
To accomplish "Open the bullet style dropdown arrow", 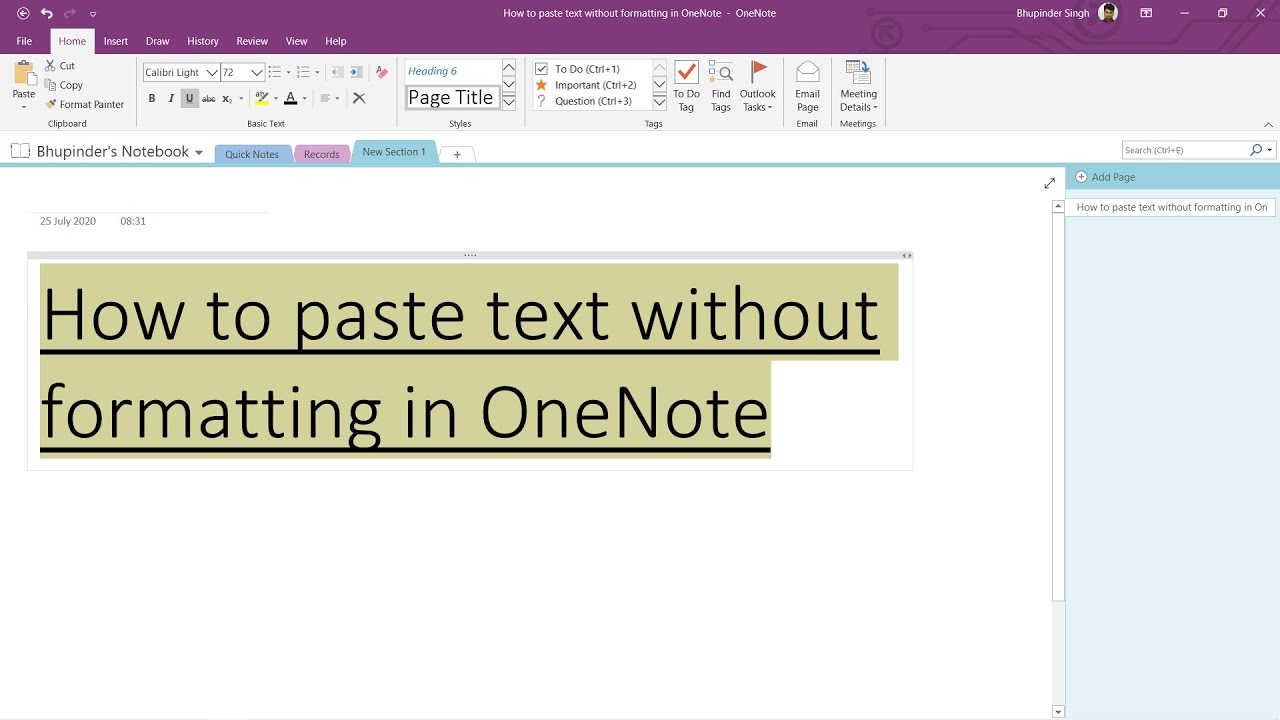I will (x=288, y=72).
